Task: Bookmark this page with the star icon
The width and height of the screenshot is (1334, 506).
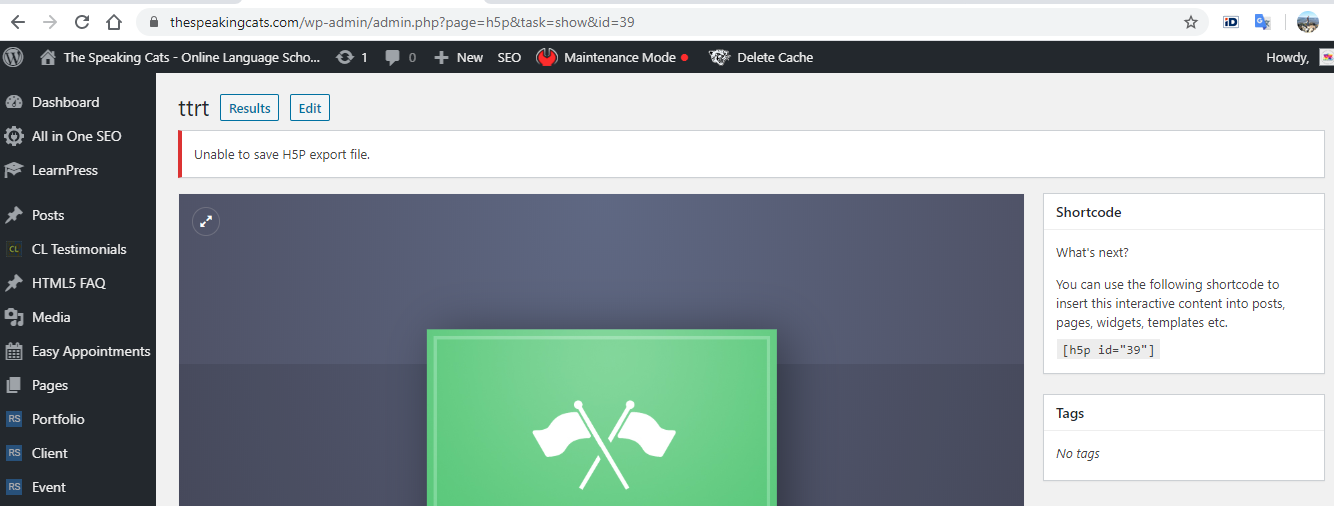Action: click(x=1191, y=22)
